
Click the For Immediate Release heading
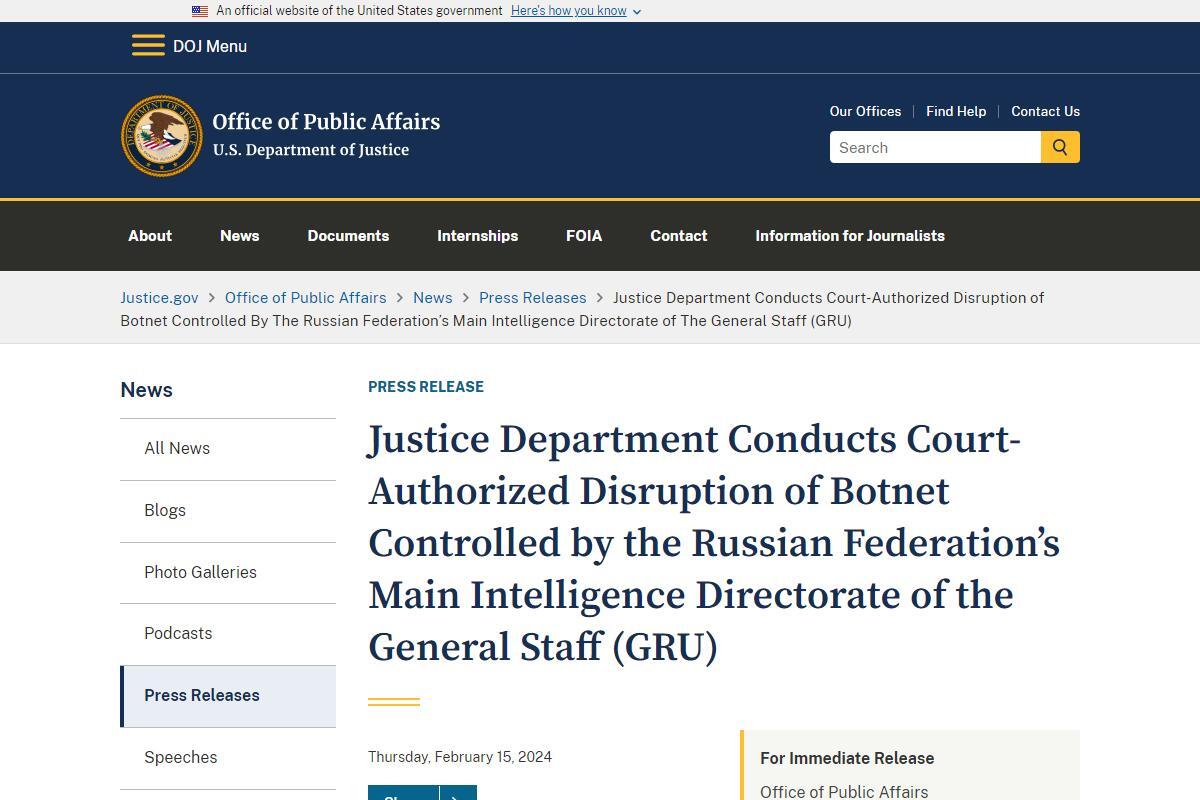(847, 758)
